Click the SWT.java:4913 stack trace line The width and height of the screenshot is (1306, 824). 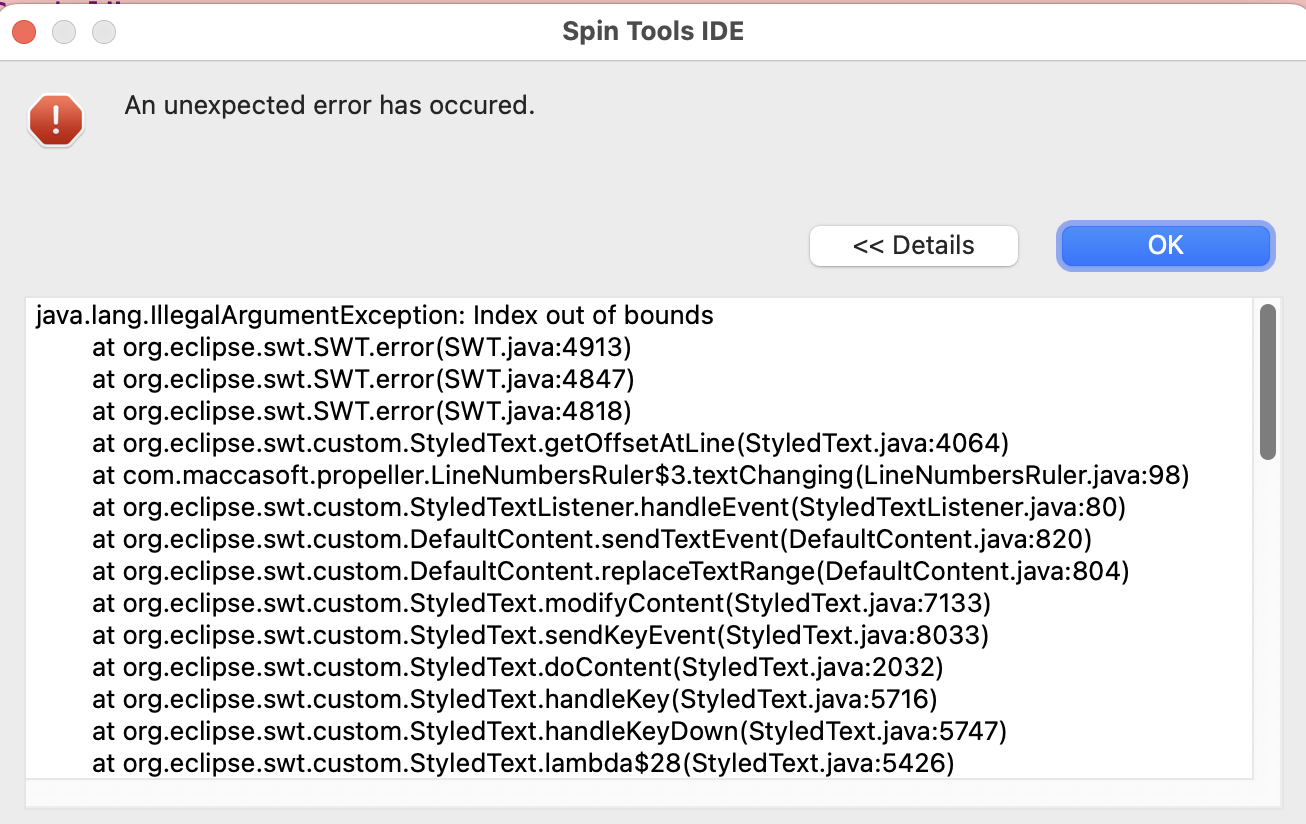point(363,348)
